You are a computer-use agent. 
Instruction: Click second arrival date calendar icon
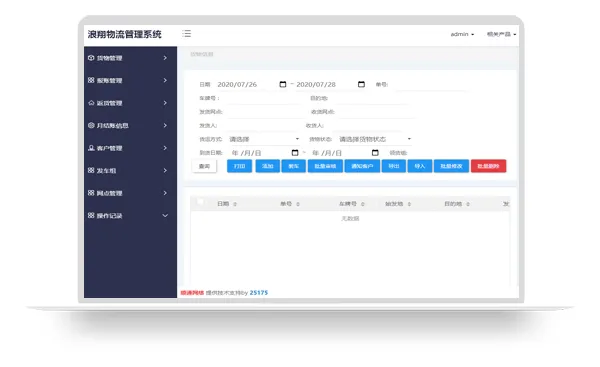pos(375,153)
